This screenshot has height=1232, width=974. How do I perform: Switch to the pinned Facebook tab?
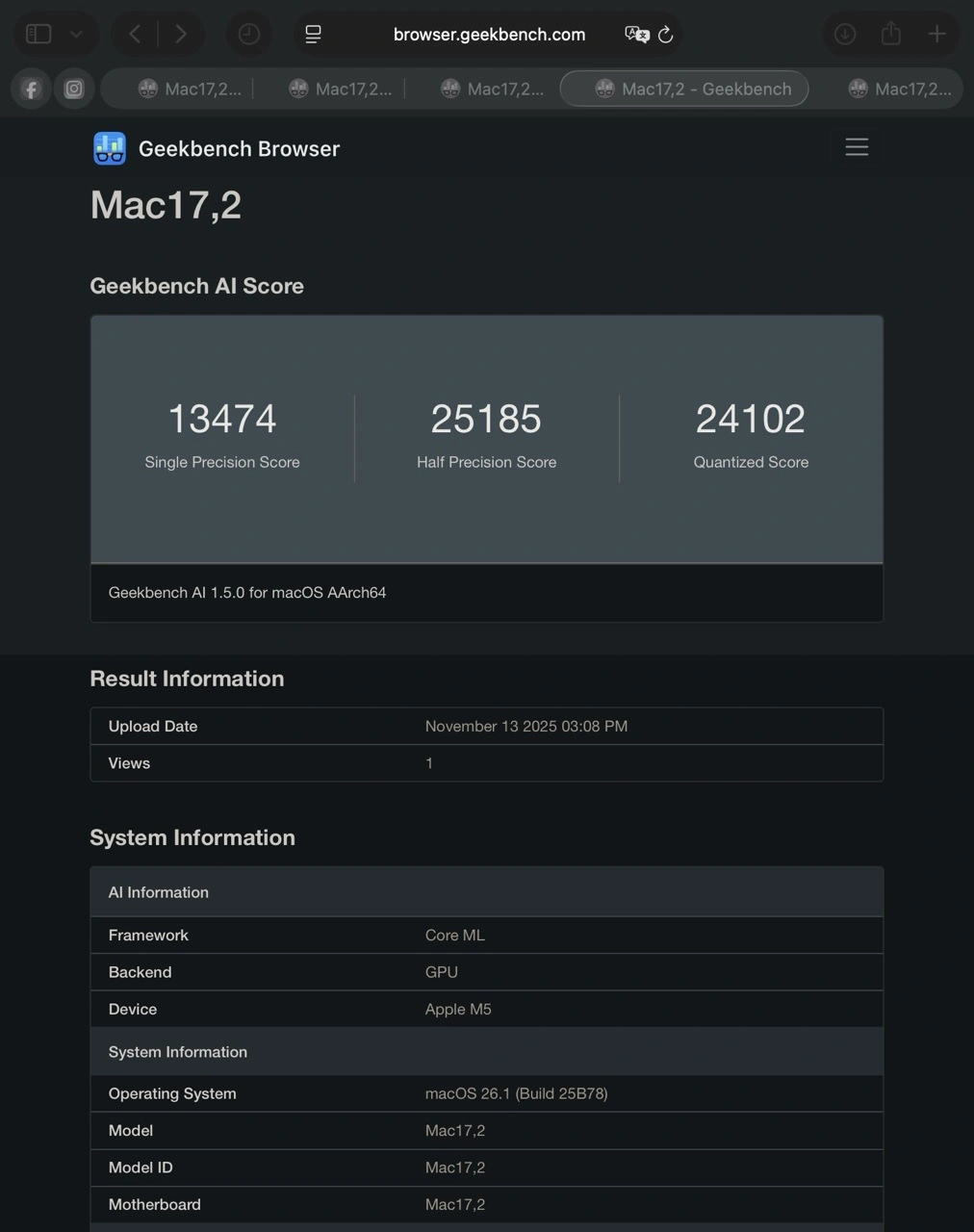(31, 90)
